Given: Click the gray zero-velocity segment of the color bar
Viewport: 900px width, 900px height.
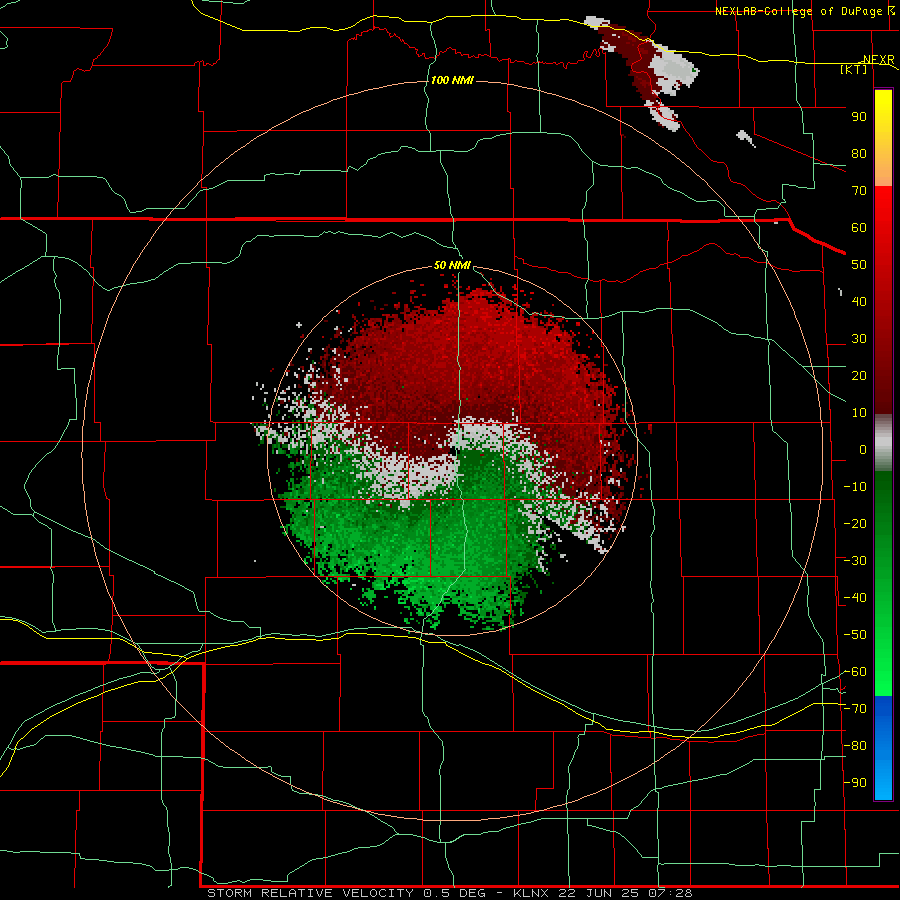Looking at the screenshot, I should 883,442.
